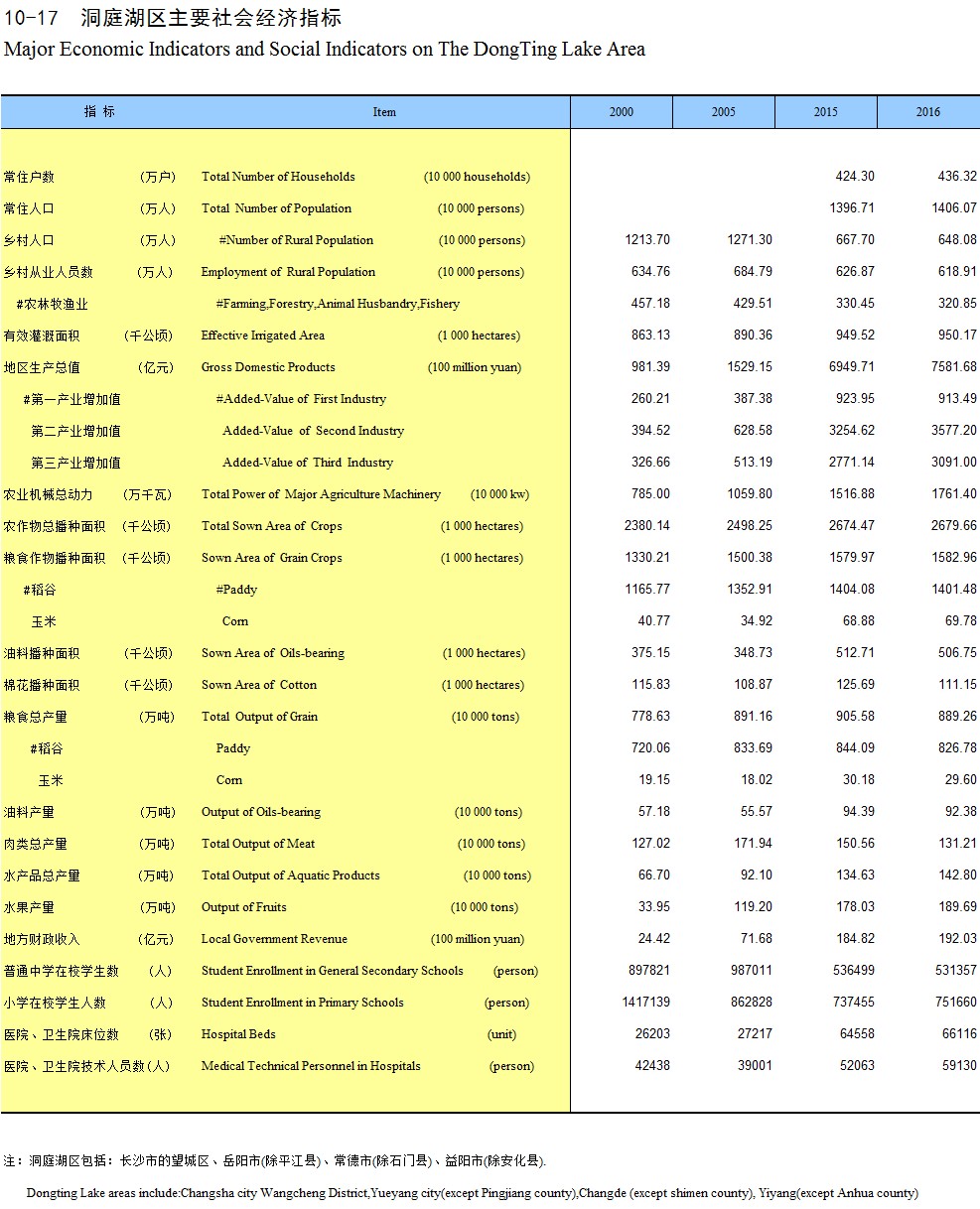Click Sown Area of Cotton label

[258, 685]
